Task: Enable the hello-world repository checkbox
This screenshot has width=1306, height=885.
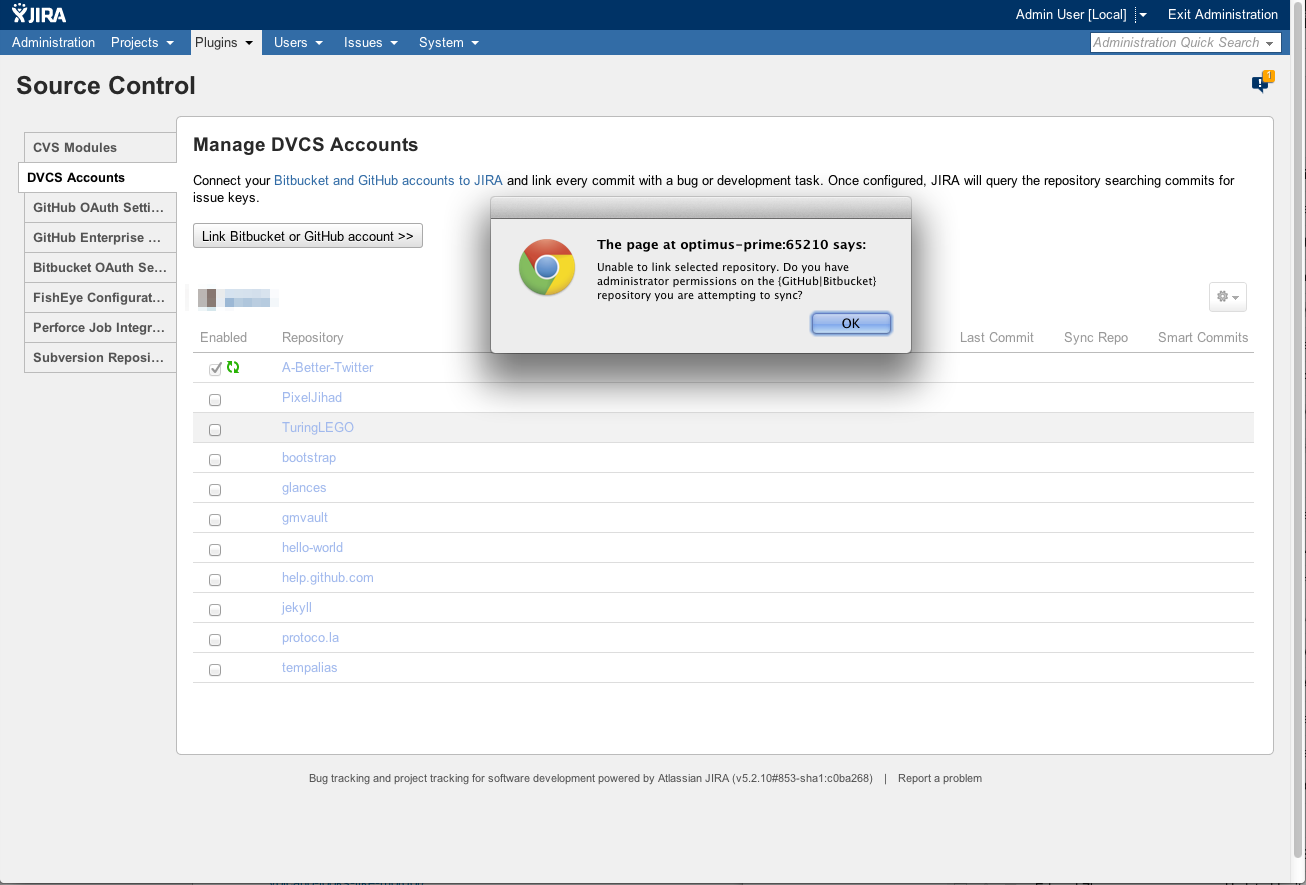Action: pyautogui.click(x=215, y=549)
